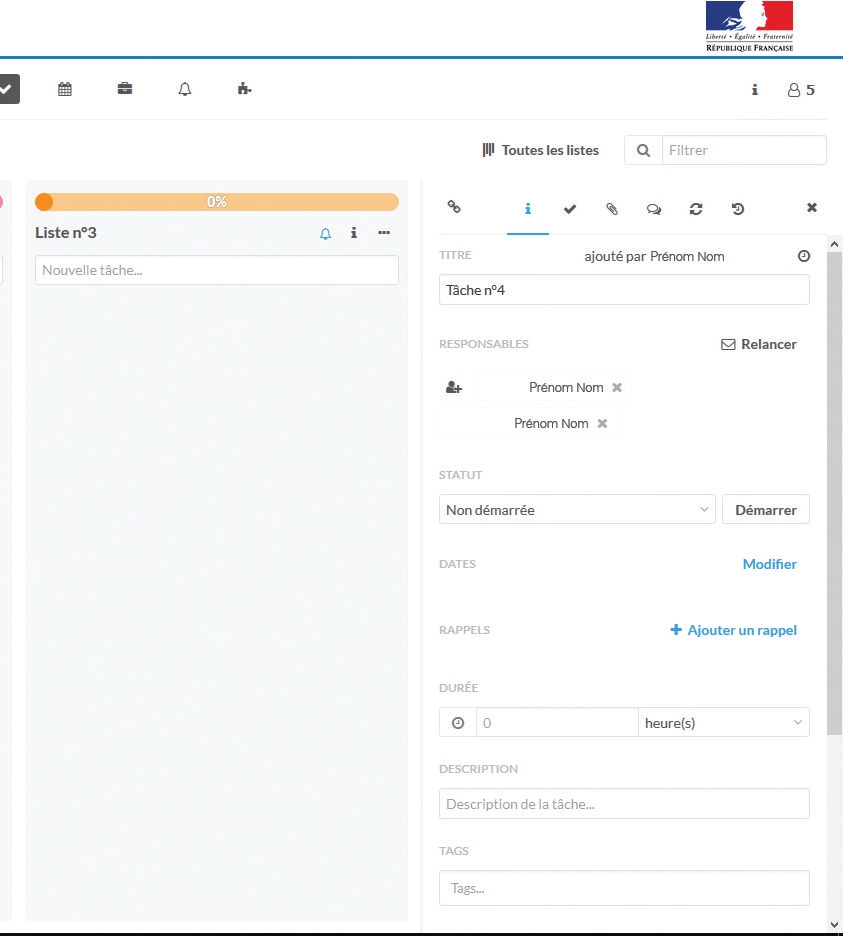Open the calendar view icon

(65, 89)
